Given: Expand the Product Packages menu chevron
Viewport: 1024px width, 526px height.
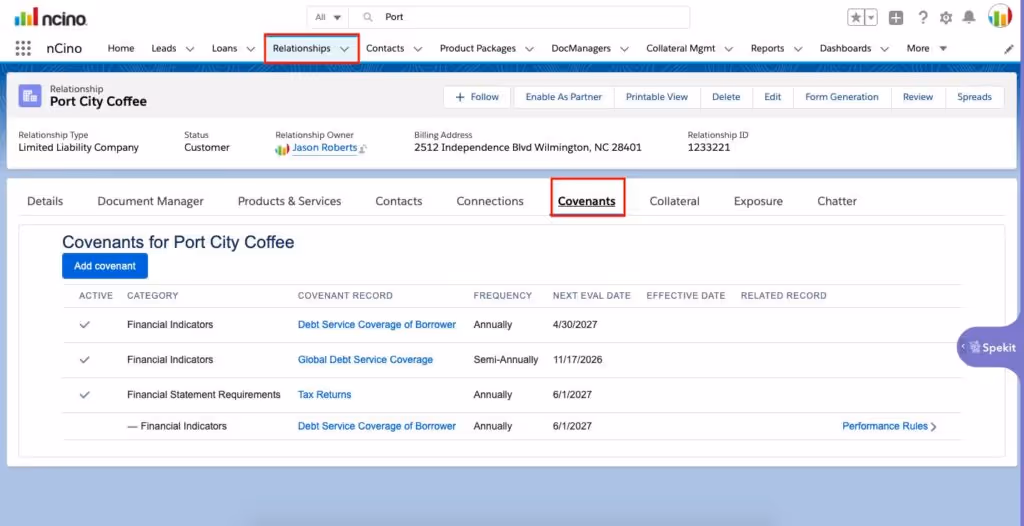Looking at the screenshot, I should coord(530,49).
